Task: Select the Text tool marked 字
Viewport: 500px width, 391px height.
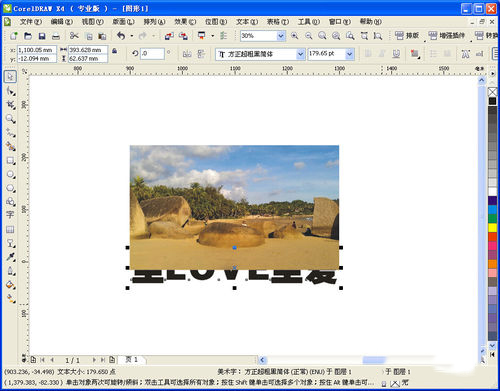Action: [10, 215]
